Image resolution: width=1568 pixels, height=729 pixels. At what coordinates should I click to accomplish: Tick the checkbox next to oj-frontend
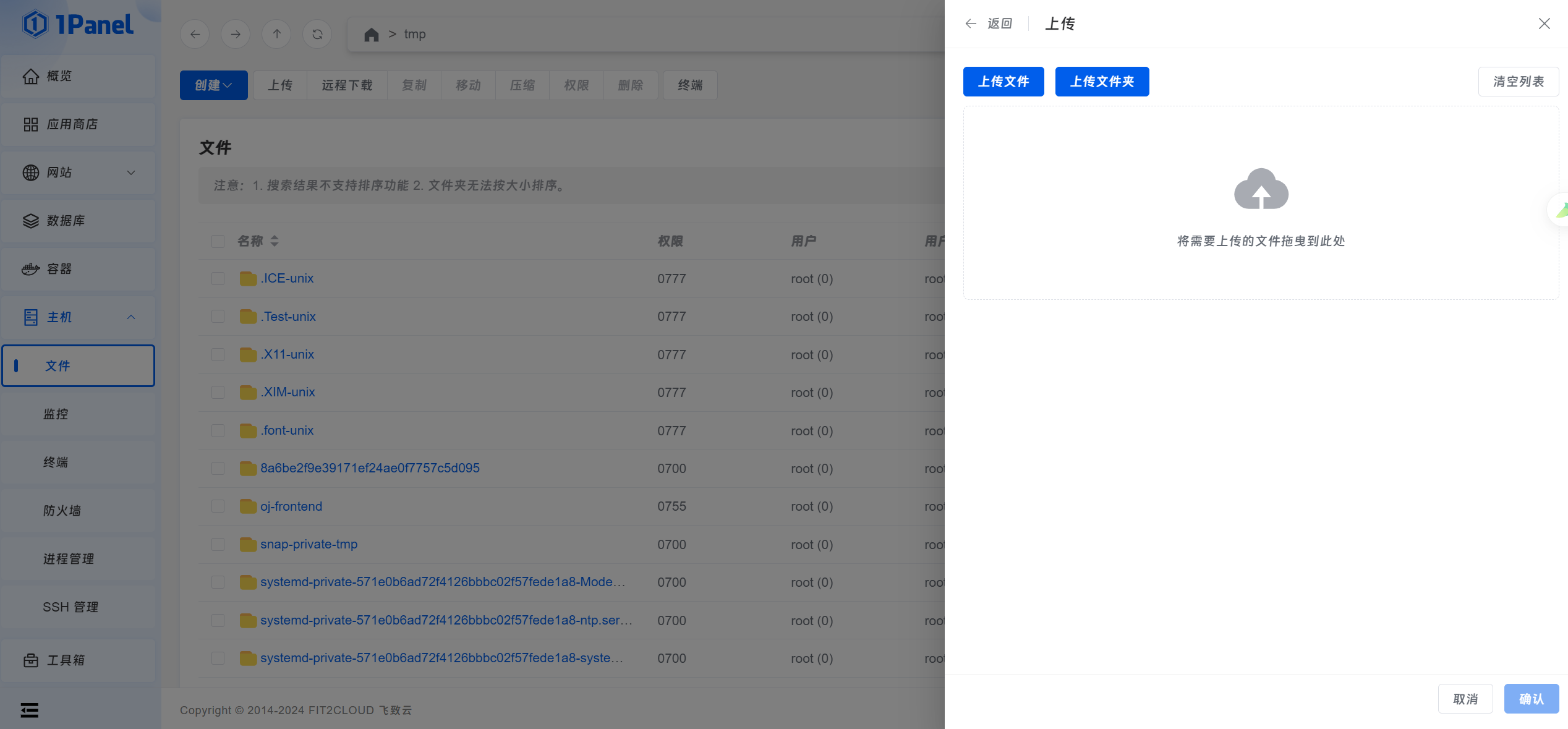point(218,506)
